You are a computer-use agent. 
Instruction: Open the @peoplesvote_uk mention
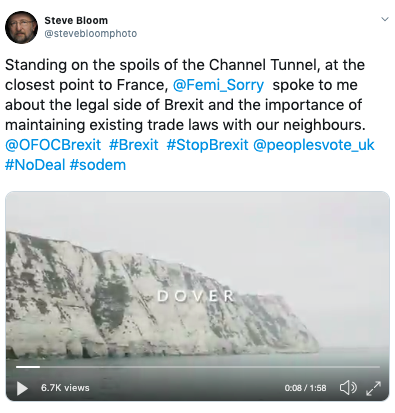click(x=314, y=145)
